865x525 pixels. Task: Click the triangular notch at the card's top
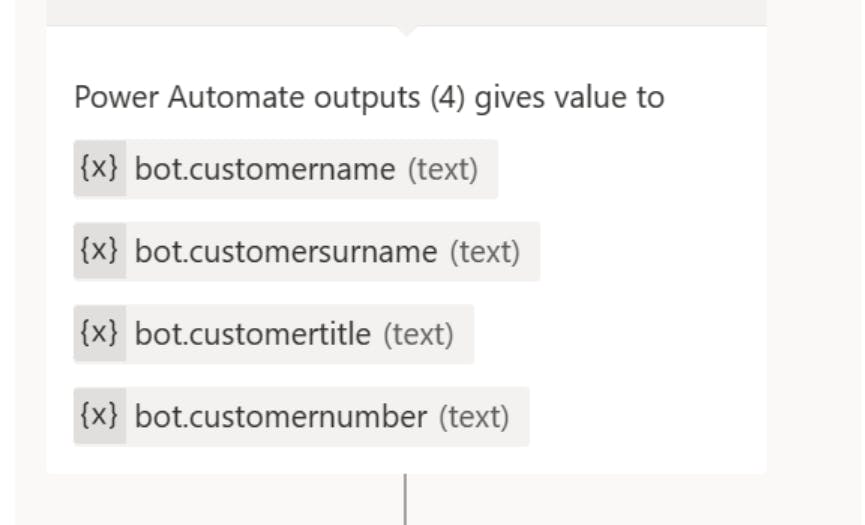coord(406,31)
